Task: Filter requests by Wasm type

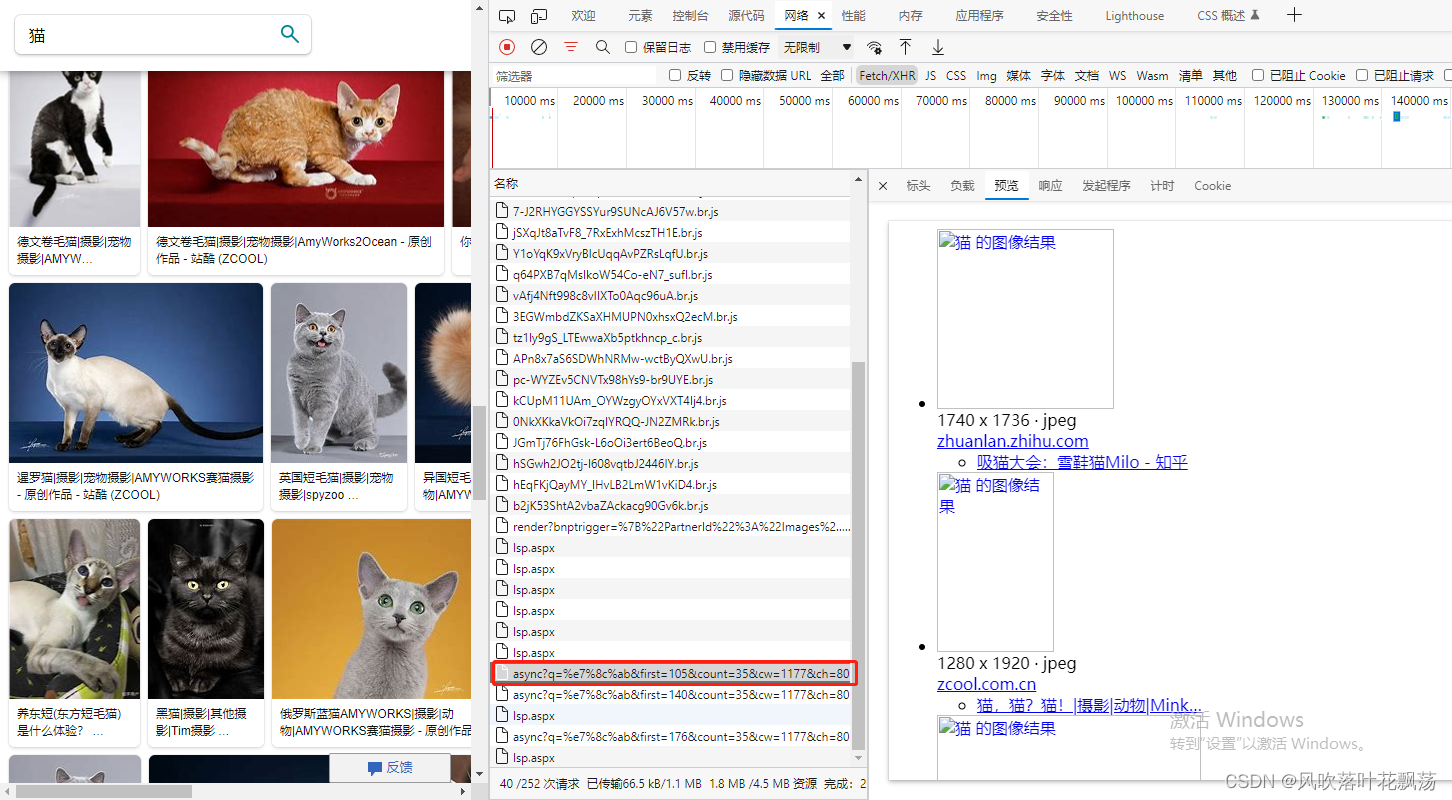Action: click(x=1152, y=75)
